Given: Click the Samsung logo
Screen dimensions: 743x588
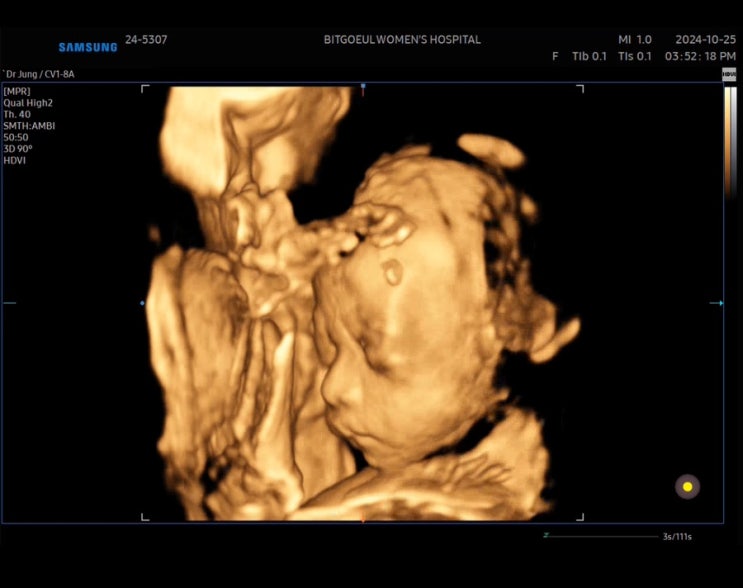Looking at the screenshot, I should 88,47.
